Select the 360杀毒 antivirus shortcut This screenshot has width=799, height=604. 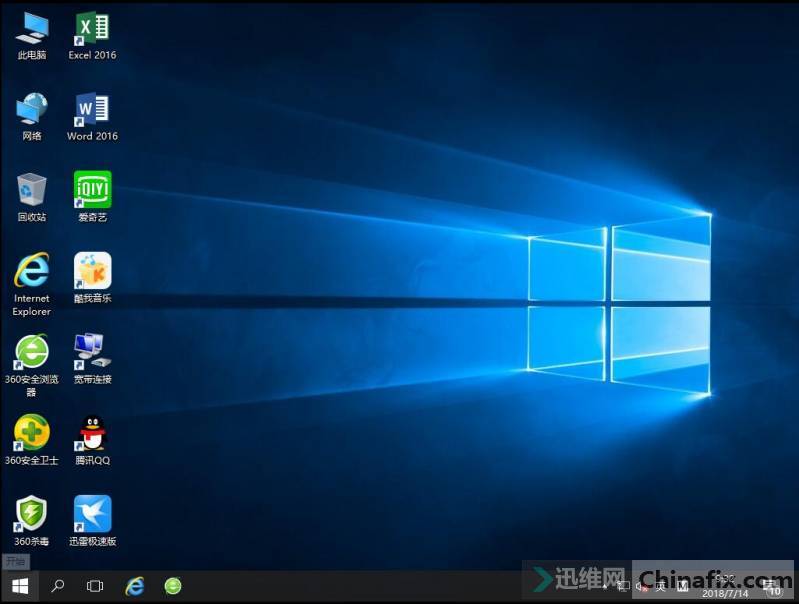click(32, 521)
